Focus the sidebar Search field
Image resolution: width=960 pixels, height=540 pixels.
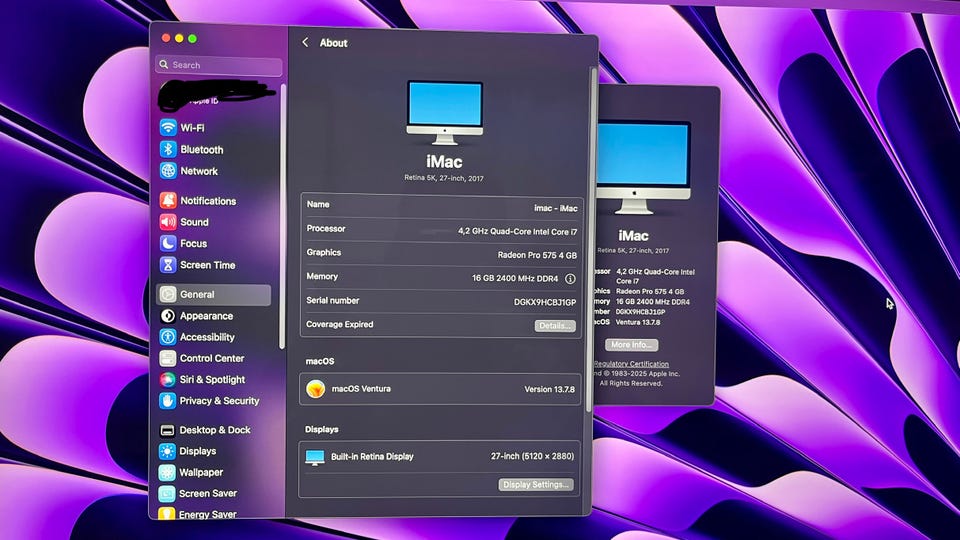tap(219, 65)
